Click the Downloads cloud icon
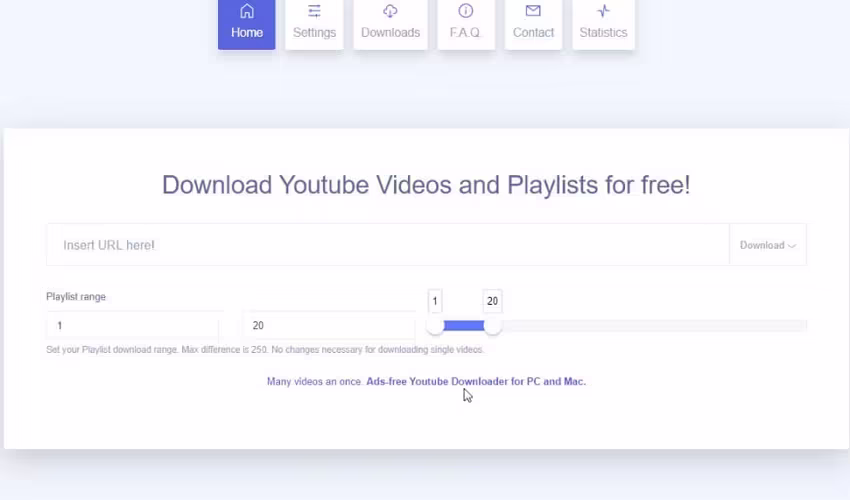This screenshot has width=850, height=500. [390, 11]
